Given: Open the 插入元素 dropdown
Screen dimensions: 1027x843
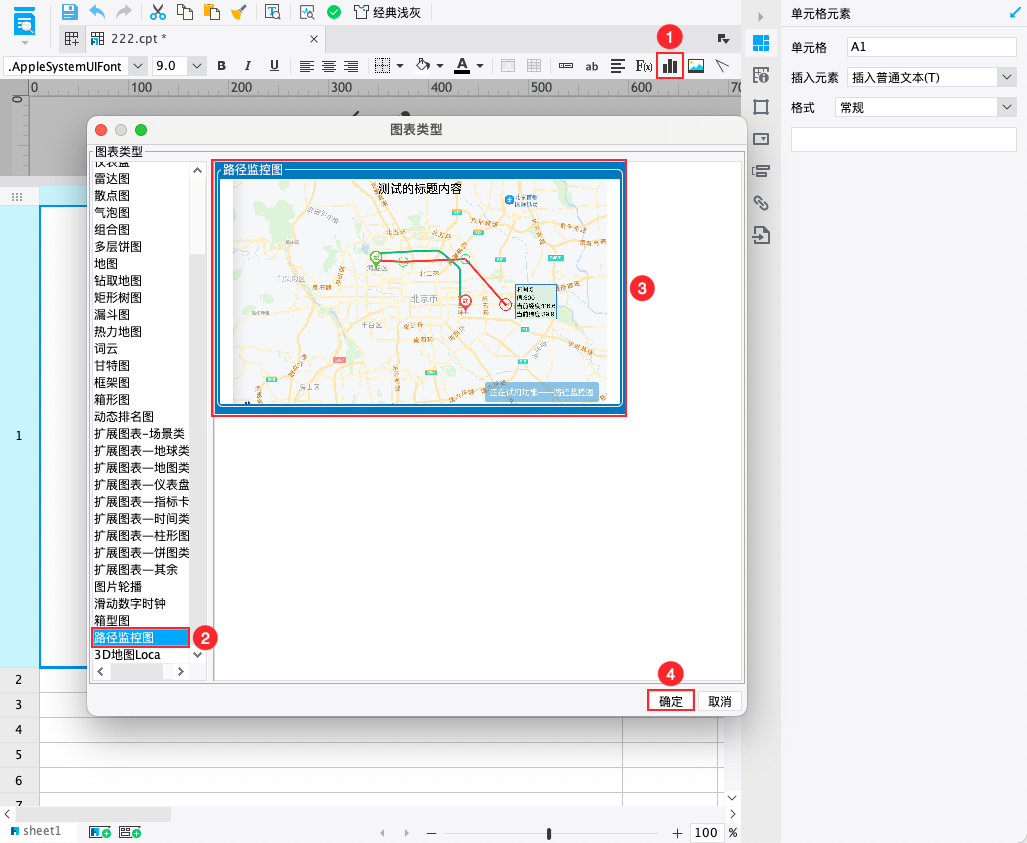Looking at the screenshot, I should (1006, 77).
